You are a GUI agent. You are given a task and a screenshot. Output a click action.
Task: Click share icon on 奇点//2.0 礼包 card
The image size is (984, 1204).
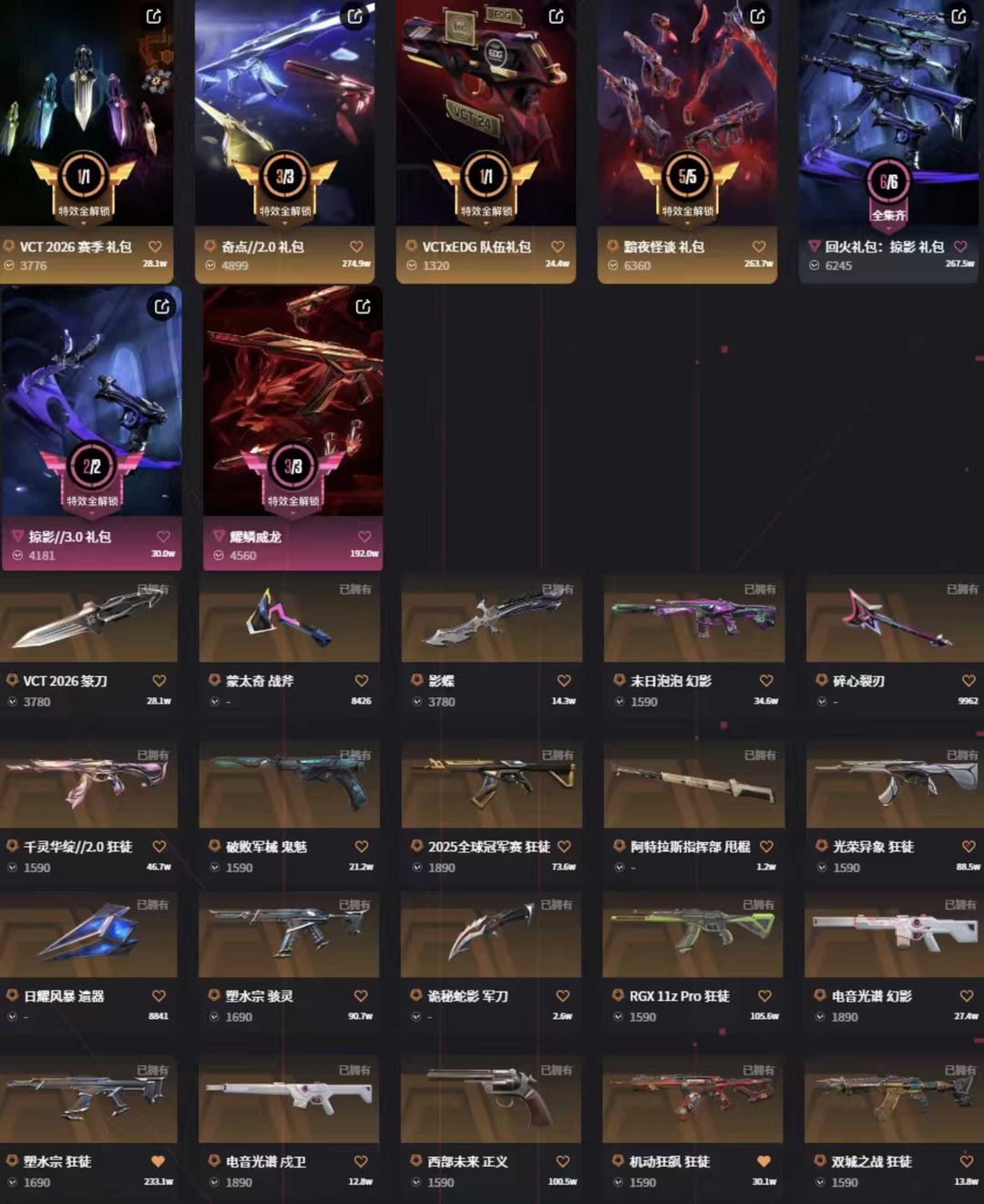tap(355, 15)
